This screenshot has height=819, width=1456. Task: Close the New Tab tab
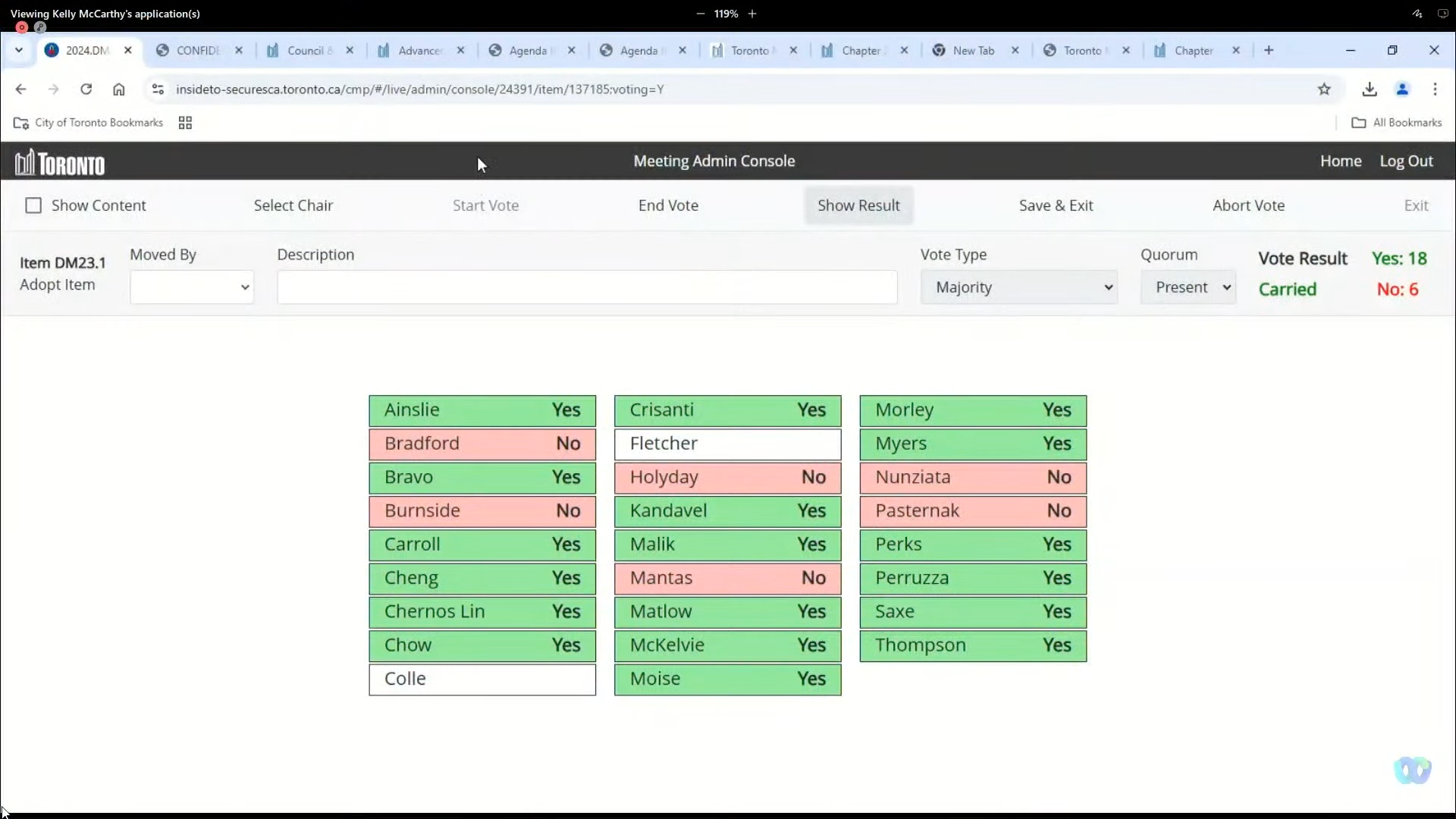tap(1015, 50)
